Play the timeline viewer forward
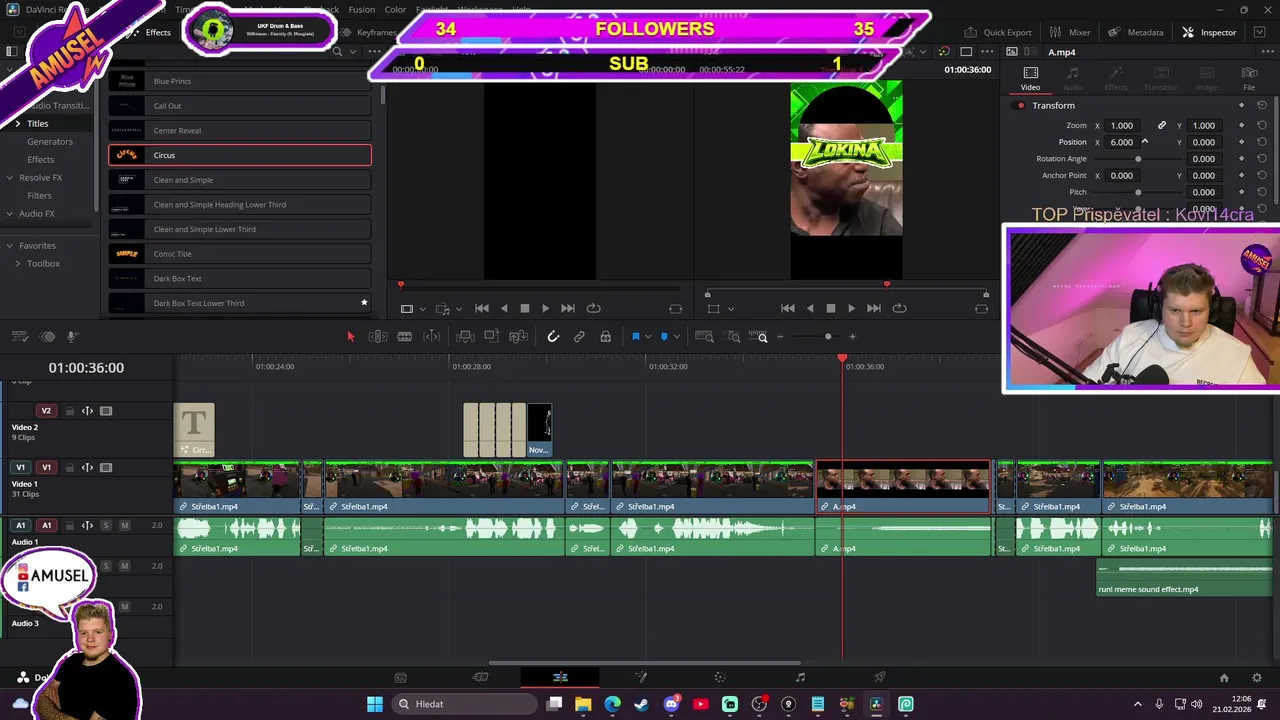Screen dimensions: 1280x720 coord(851,309)
